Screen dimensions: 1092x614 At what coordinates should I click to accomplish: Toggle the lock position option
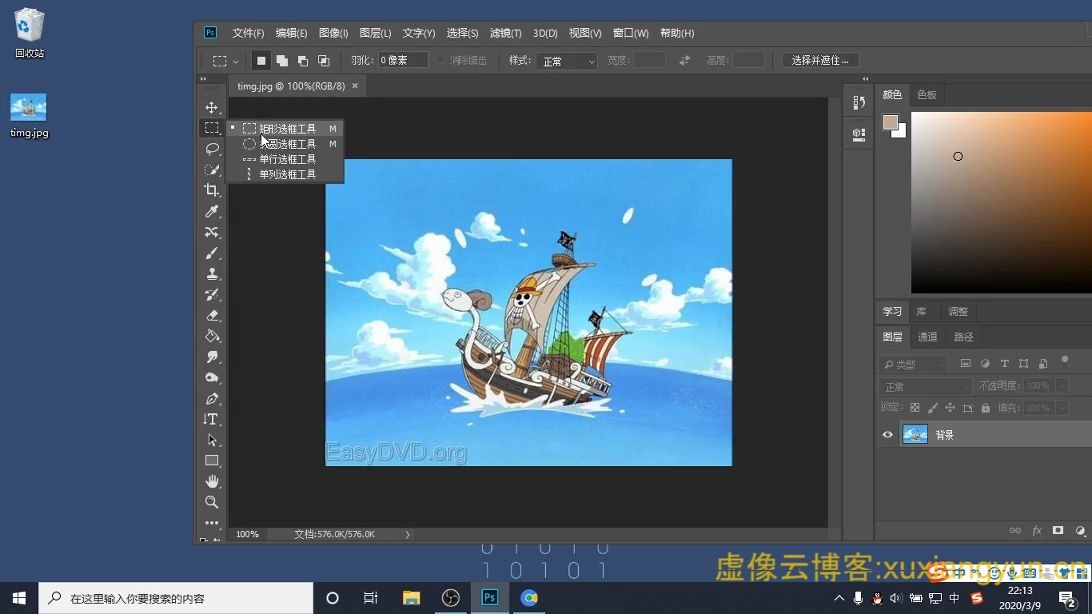[x=950, y=407]
